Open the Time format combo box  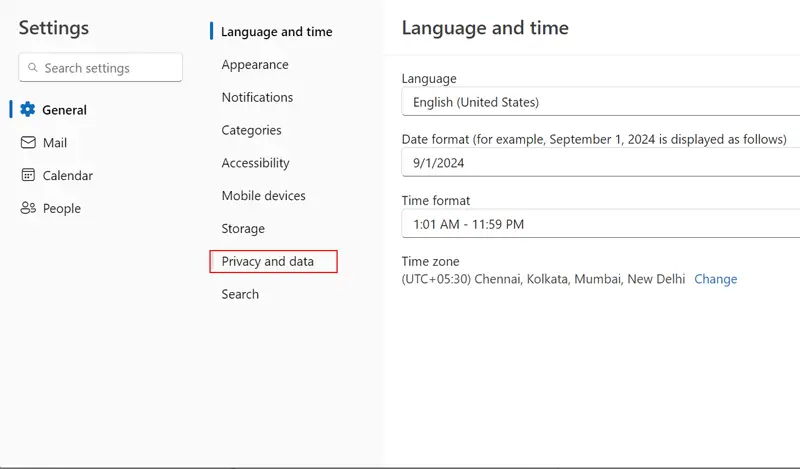[x=600, y=224]
